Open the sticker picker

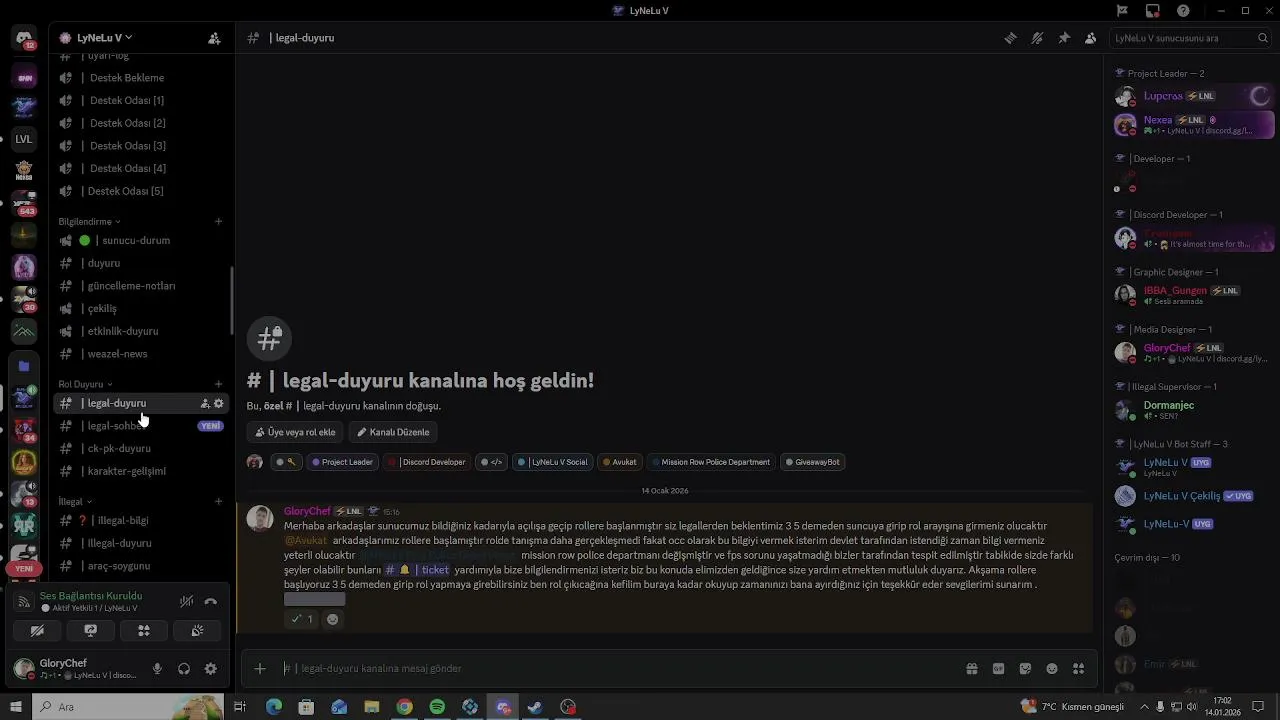pyautogui.click(x=1025, y=669)
